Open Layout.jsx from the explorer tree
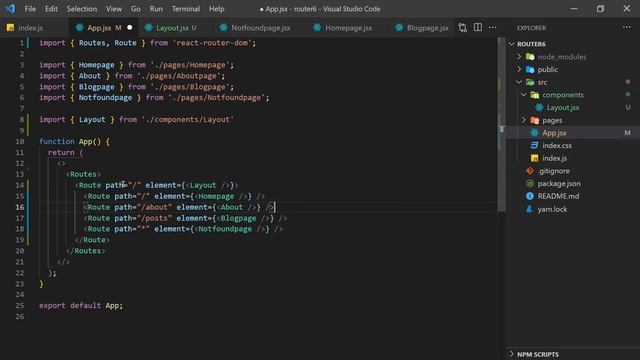This screenshot has height=360, width=640. click(x=563, y=107)
